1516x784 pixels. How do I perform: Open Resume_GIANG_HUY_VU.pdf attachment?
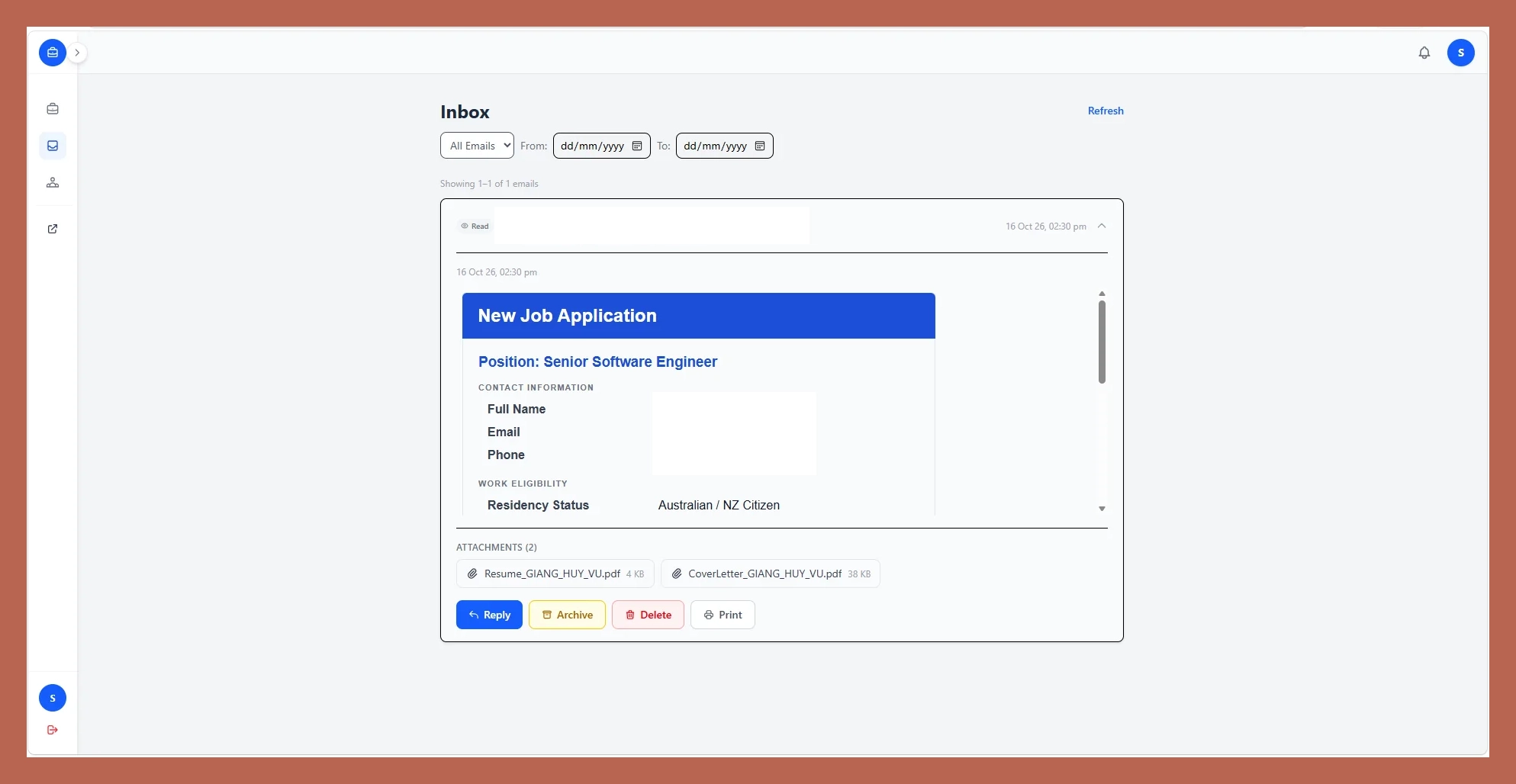tap(555, 574)
